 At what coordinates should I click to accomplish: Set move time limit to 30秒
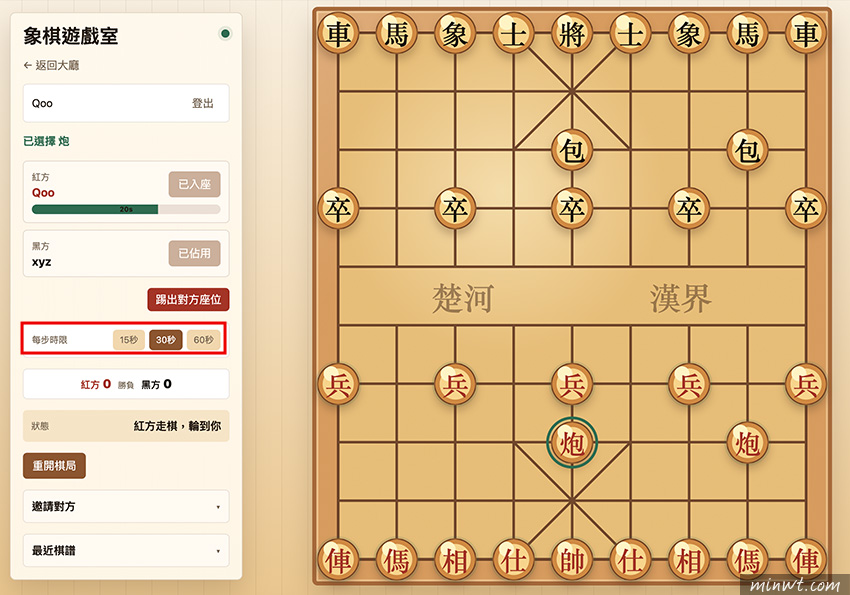(165, 340)
